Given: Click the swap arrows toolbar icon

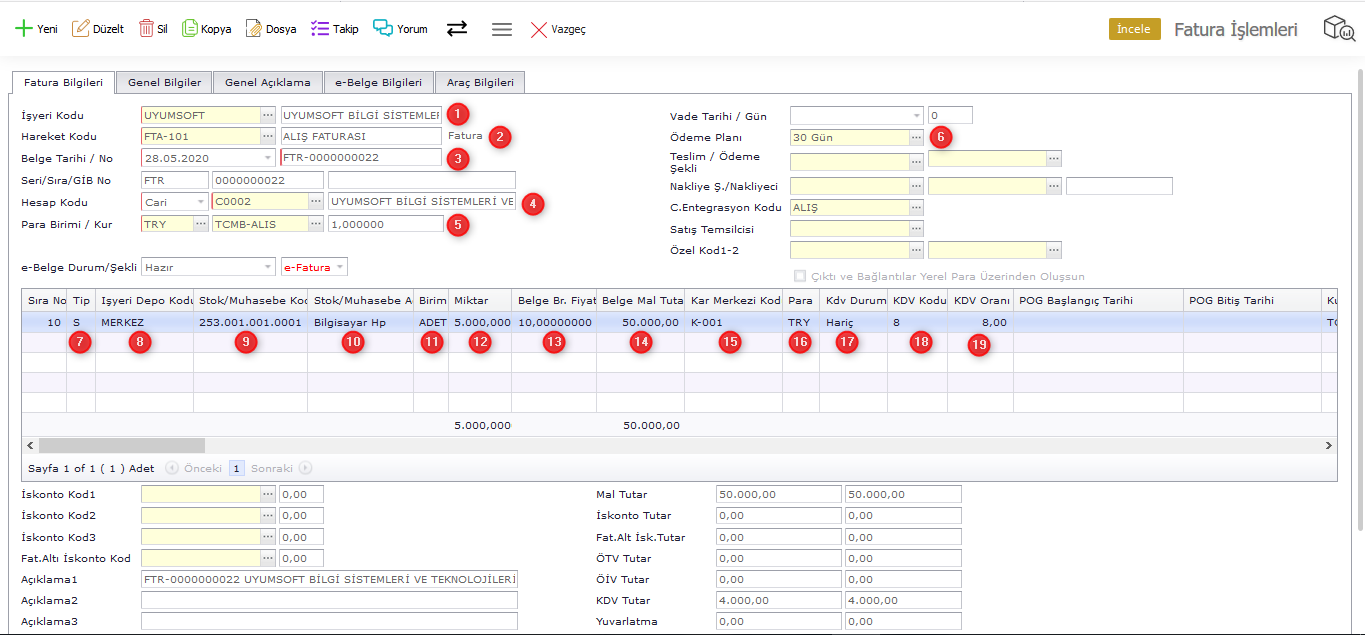Looking at the screenshot, I should (x=457, y=29).
